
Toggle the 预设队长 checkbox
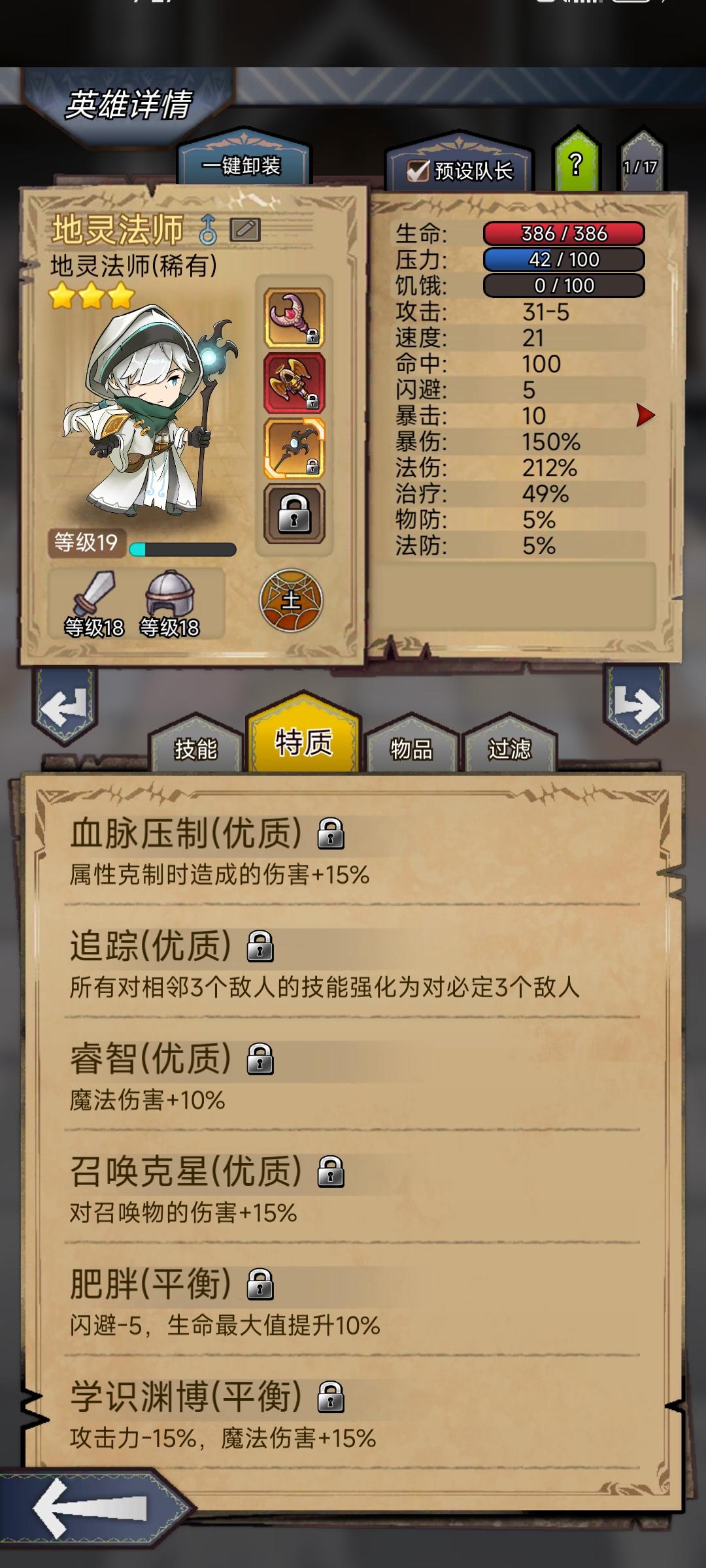click(x=417, y=171)
